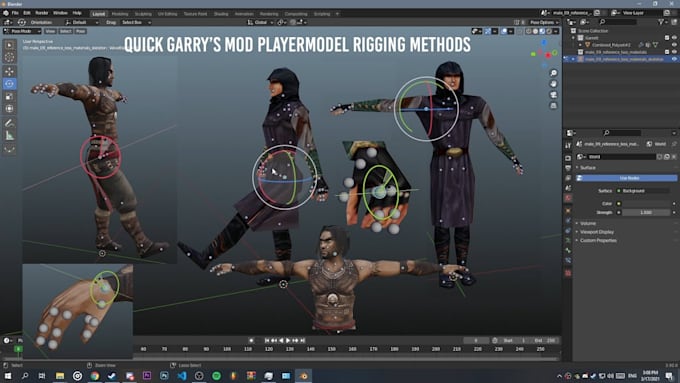The image size is (680, 383).
Task: Open Visual Studio Code from the taskbar
Action: pos(182,376)
